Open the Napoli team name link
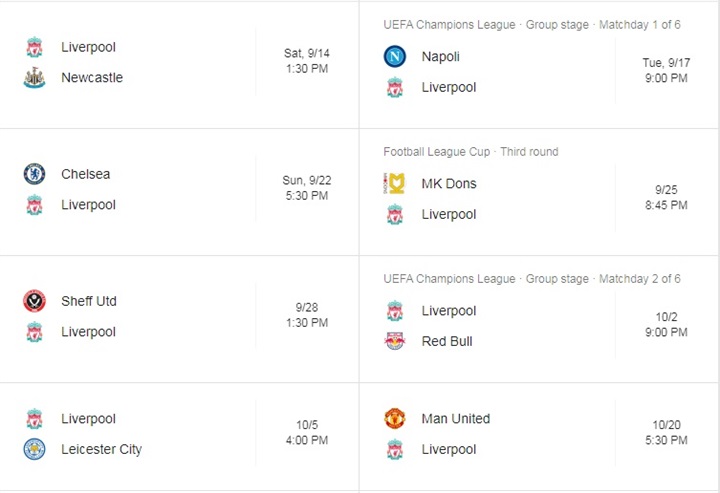Image resolution: width=720 pixels, height=493 pixels. tap(441, 56)
